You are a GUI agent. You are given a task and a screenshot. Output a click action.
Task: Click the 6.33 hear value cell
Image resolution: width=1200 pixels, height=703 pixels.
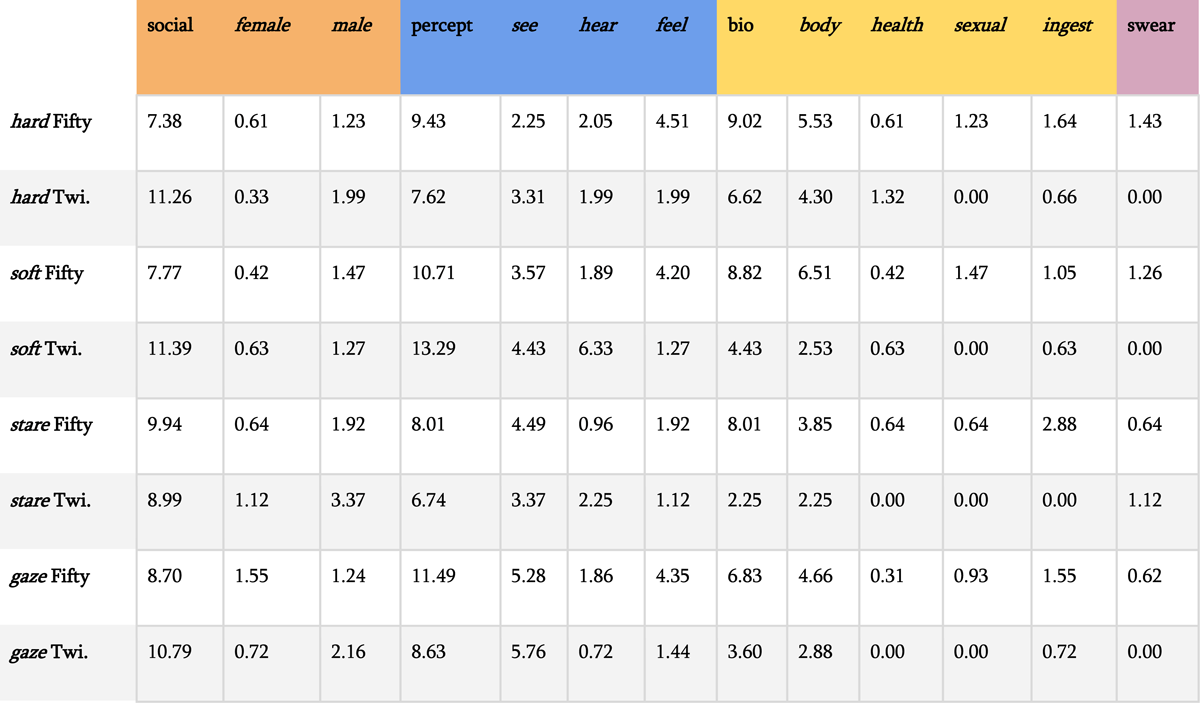pyautogui.click(x=596, y=349)
